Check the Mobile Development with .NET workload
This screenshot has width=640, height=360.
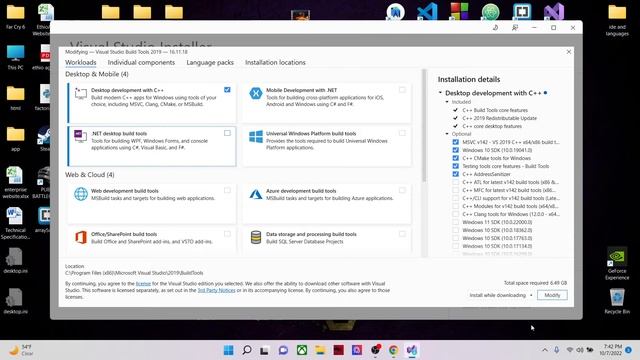tap(402, 90)
